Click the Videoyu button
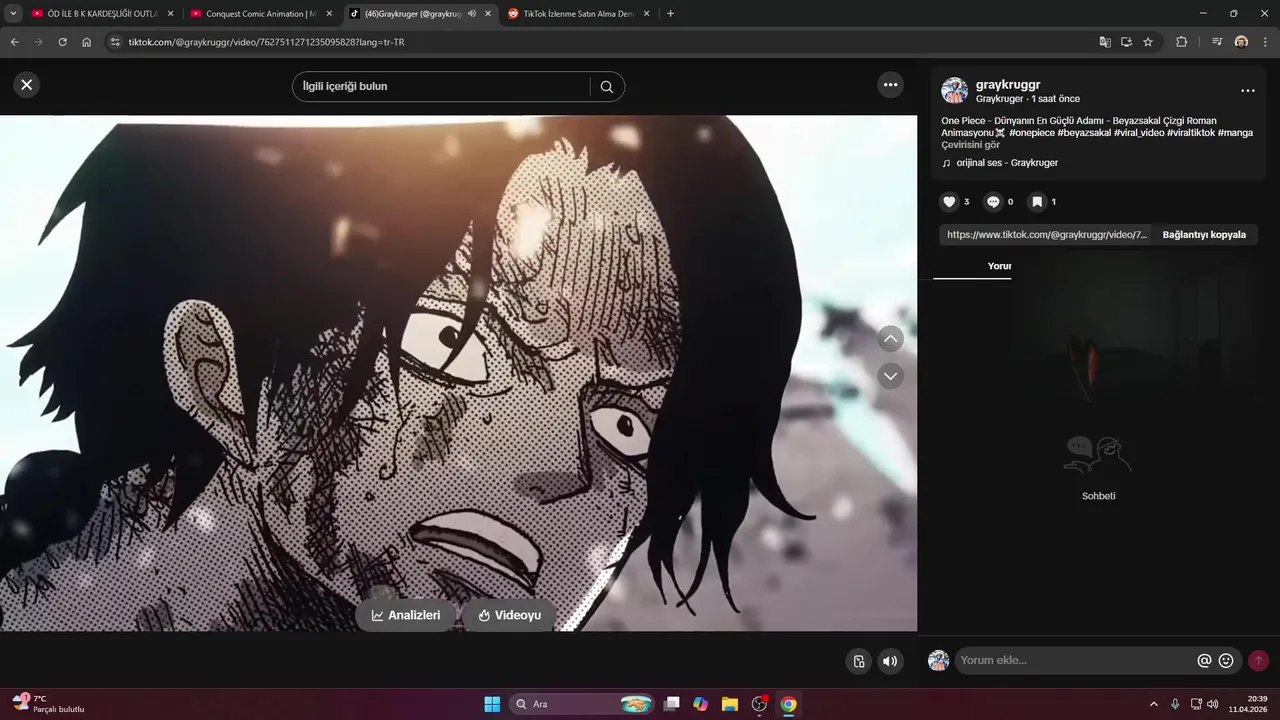1280x720 pixels. 510,615
